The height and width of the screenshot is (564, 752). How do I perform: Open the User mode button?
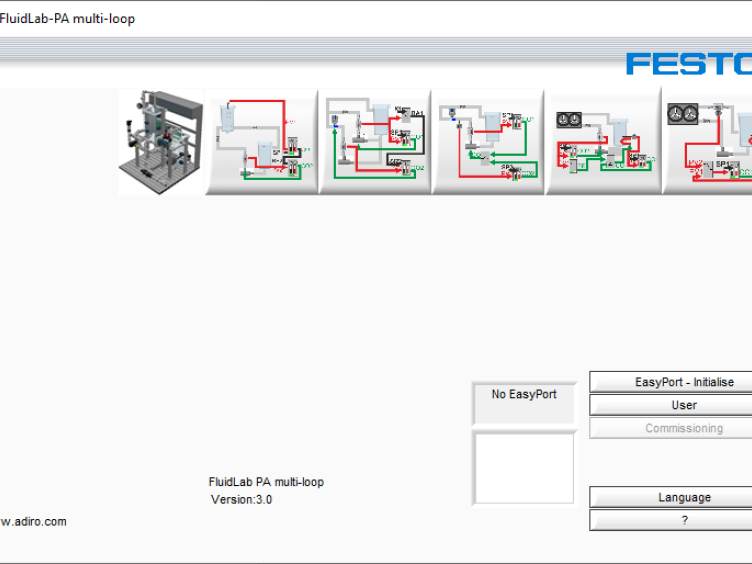(x=670, y=405)
